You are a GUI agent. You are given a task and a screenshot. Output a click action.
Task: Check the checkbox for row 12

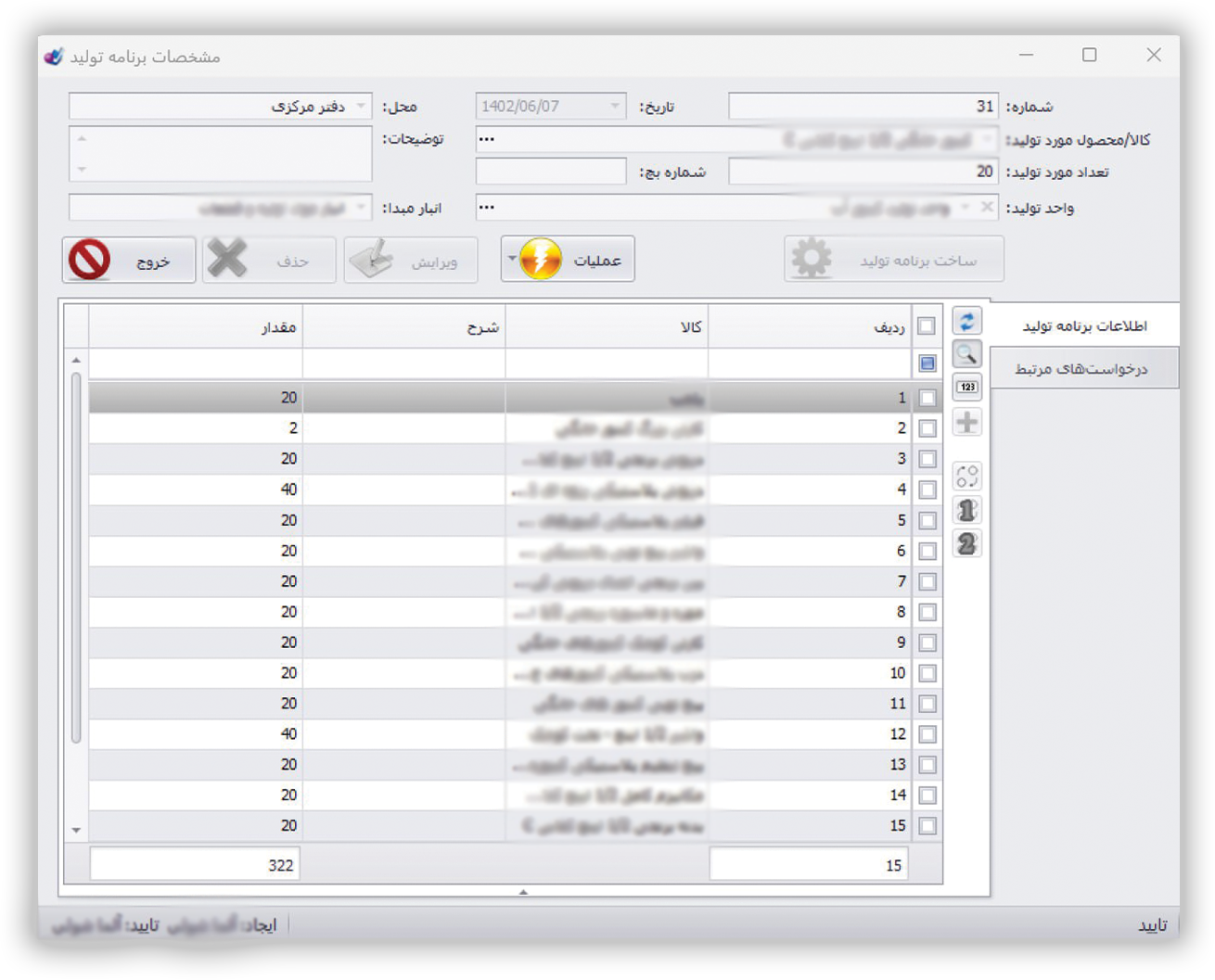[927, 734]
